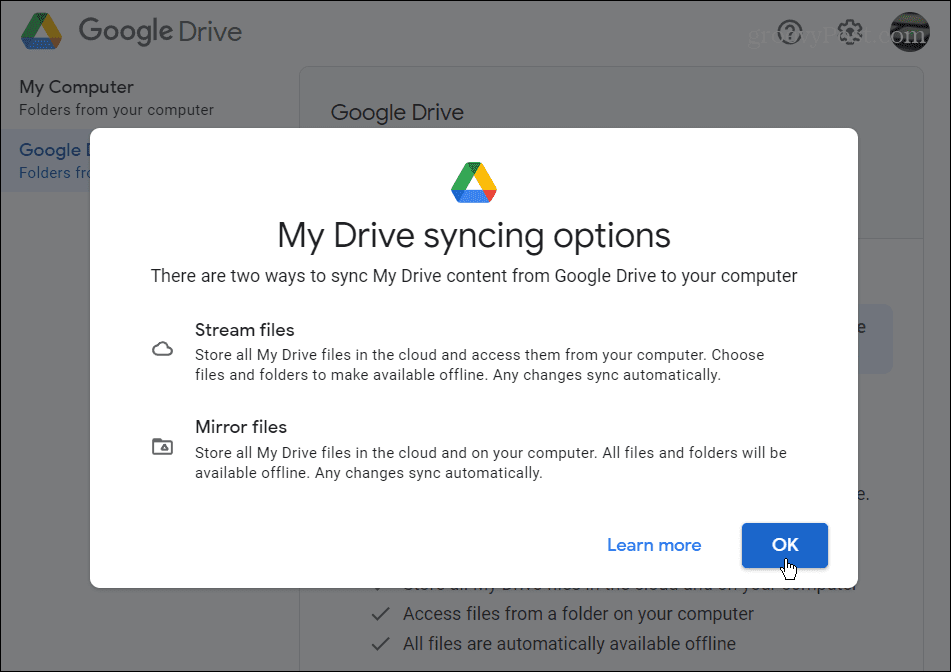Screen dimensions: 951x672
Task: Select the 'Stream files' option heading
Action: [x=244, y=329]
